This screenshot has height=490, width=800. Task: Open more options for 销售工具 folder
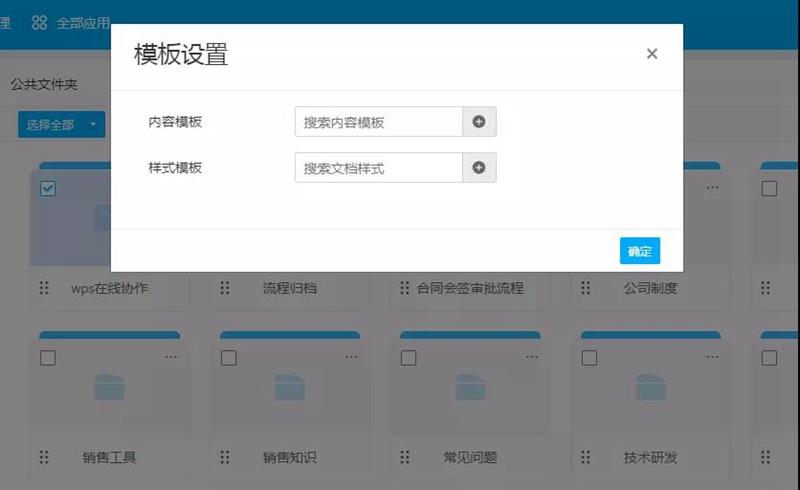pos(171,357)
